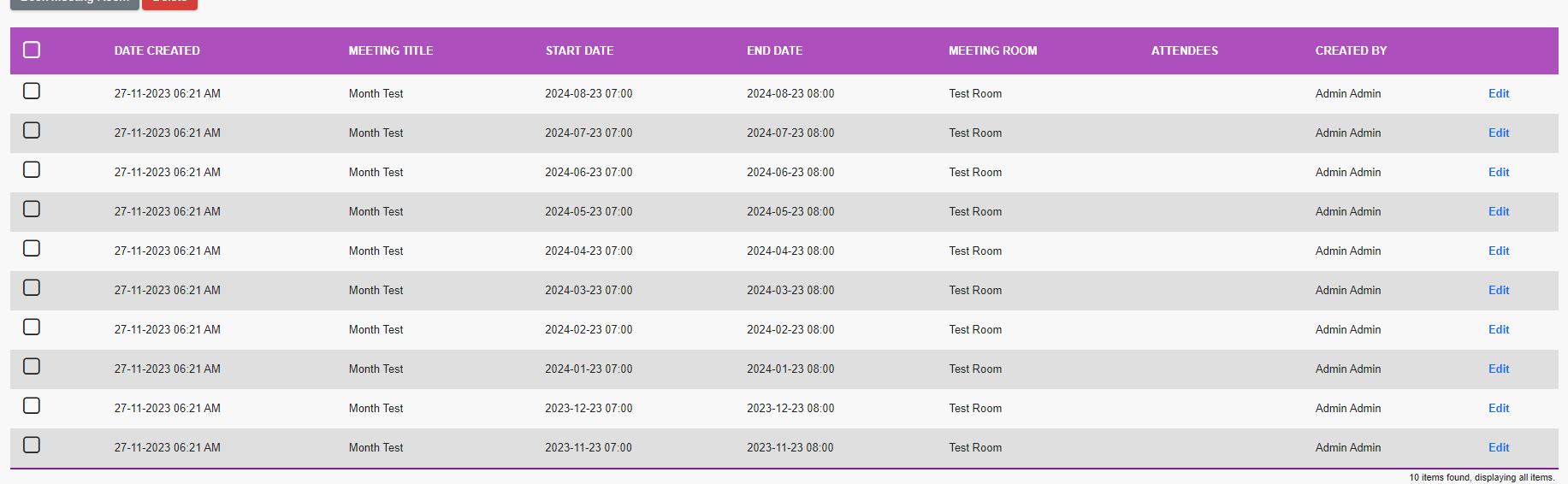
Task: Edit the 2024-08-23 Month Test meeting
Action: (x=1499, y=93)
